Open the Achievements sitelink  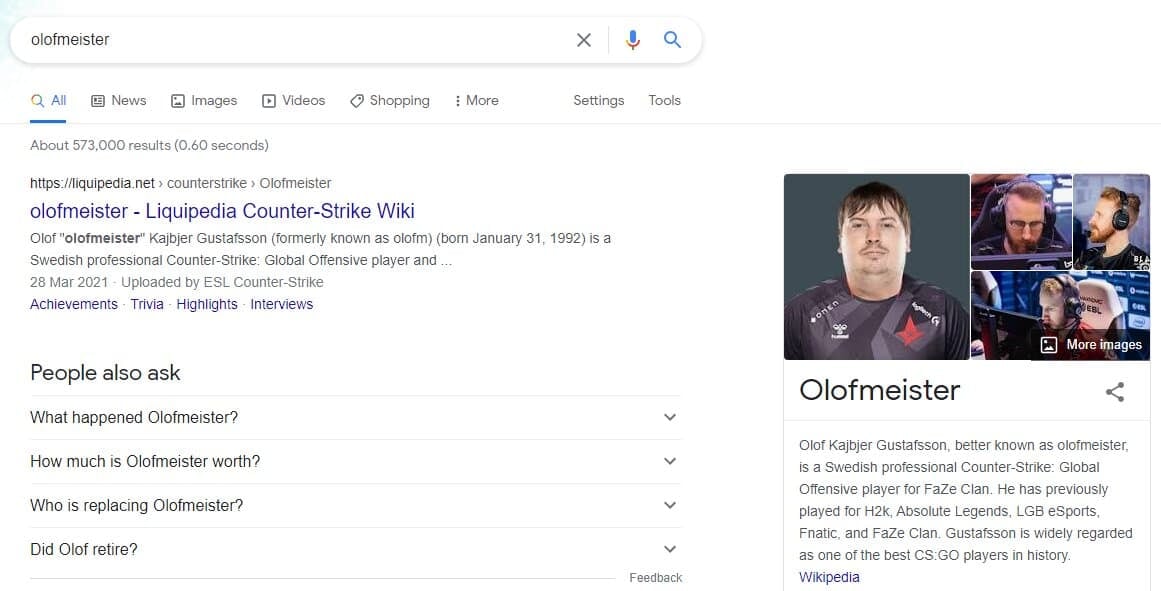(x=74, y=304)
